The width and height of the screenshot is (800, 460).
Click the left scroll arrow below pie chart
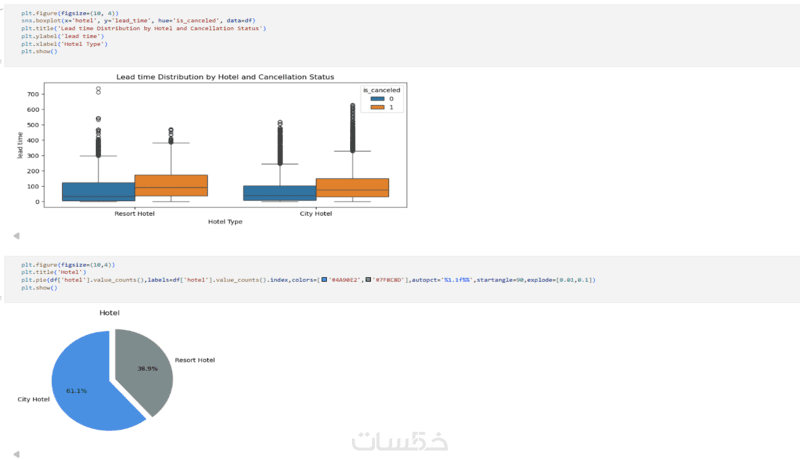coord(16,454)
